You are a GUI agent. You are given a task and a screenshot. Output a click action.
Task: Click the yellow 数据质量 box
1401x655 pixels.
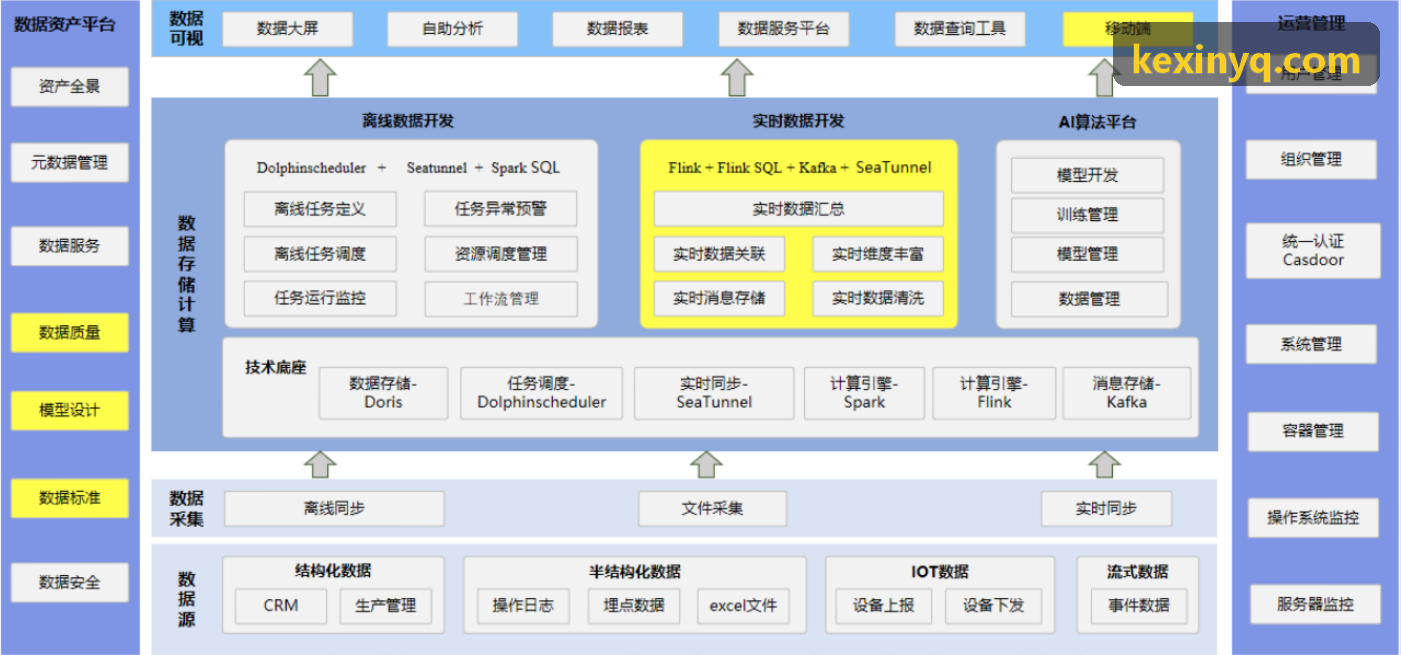70,333
